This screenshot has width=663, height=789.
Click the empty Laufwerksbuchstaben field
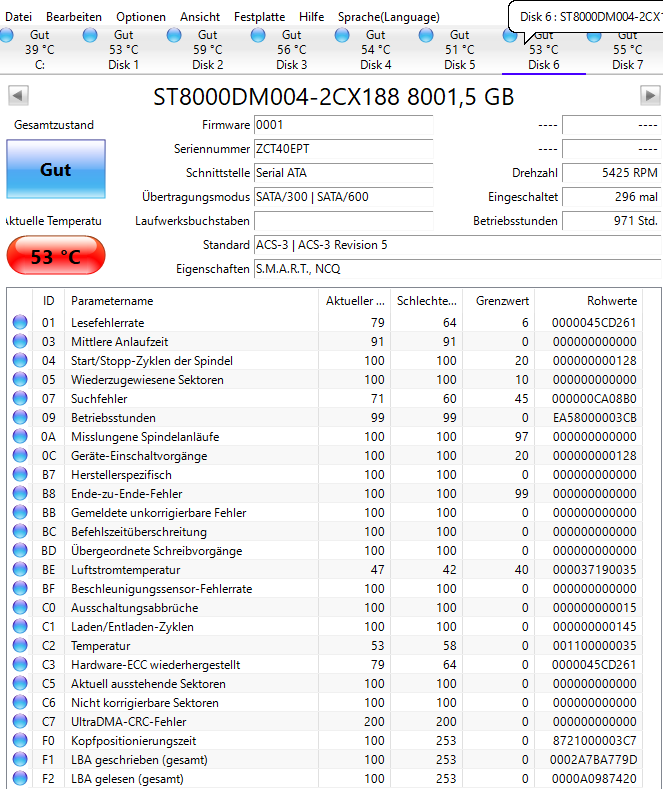[343, 221]
